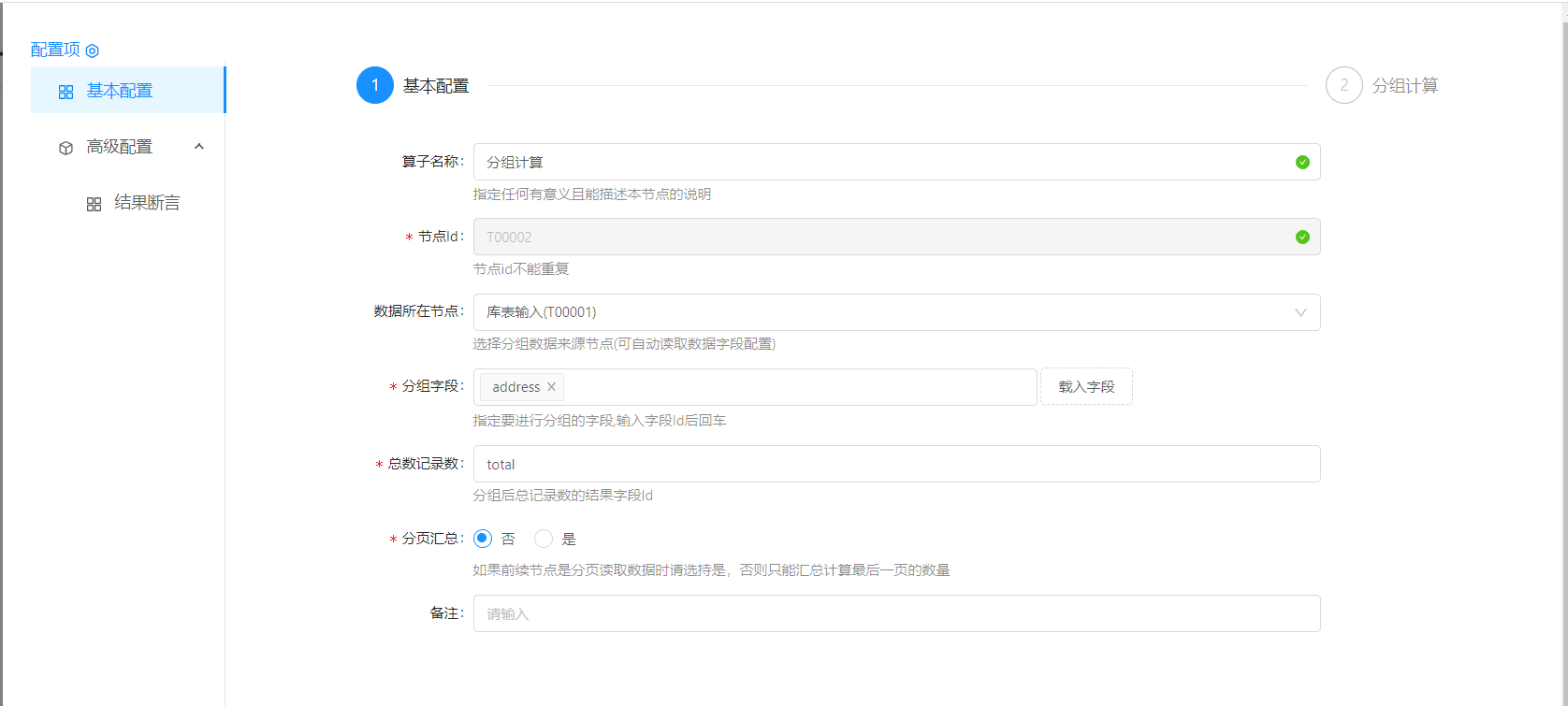Click the 分组字段 tag input box
Viewport: 1568px width, 706px height.
pyautogui.click(x=795, y=387)
